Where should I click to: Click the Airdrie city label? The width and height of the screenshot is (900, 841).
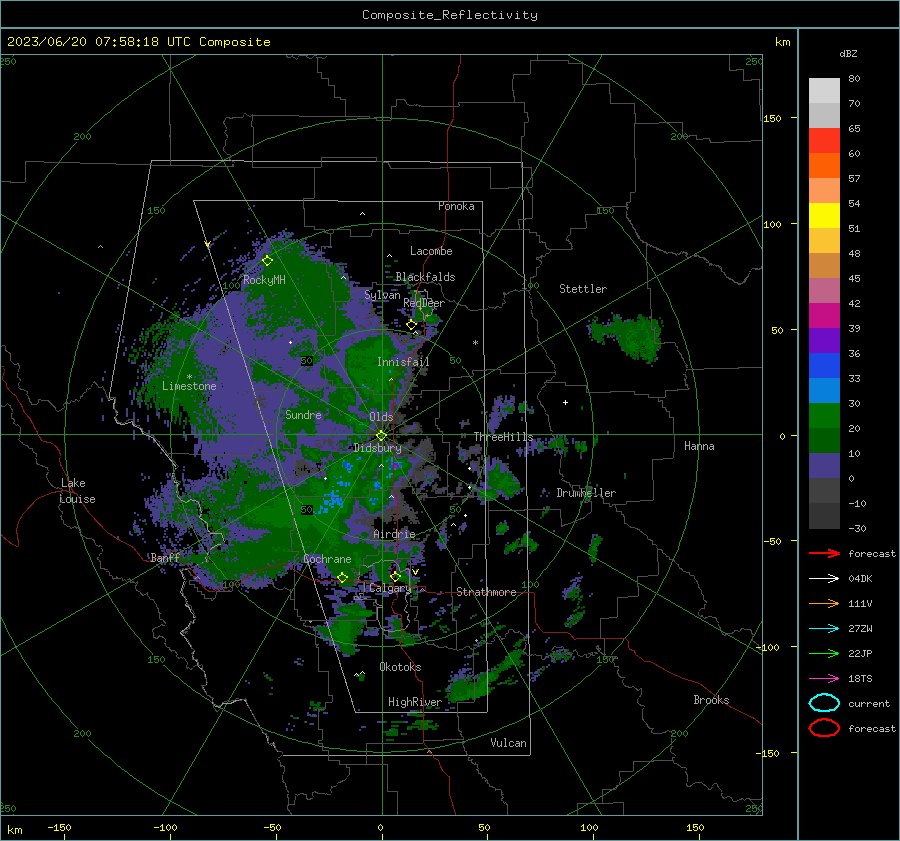(x=394, y=534)
